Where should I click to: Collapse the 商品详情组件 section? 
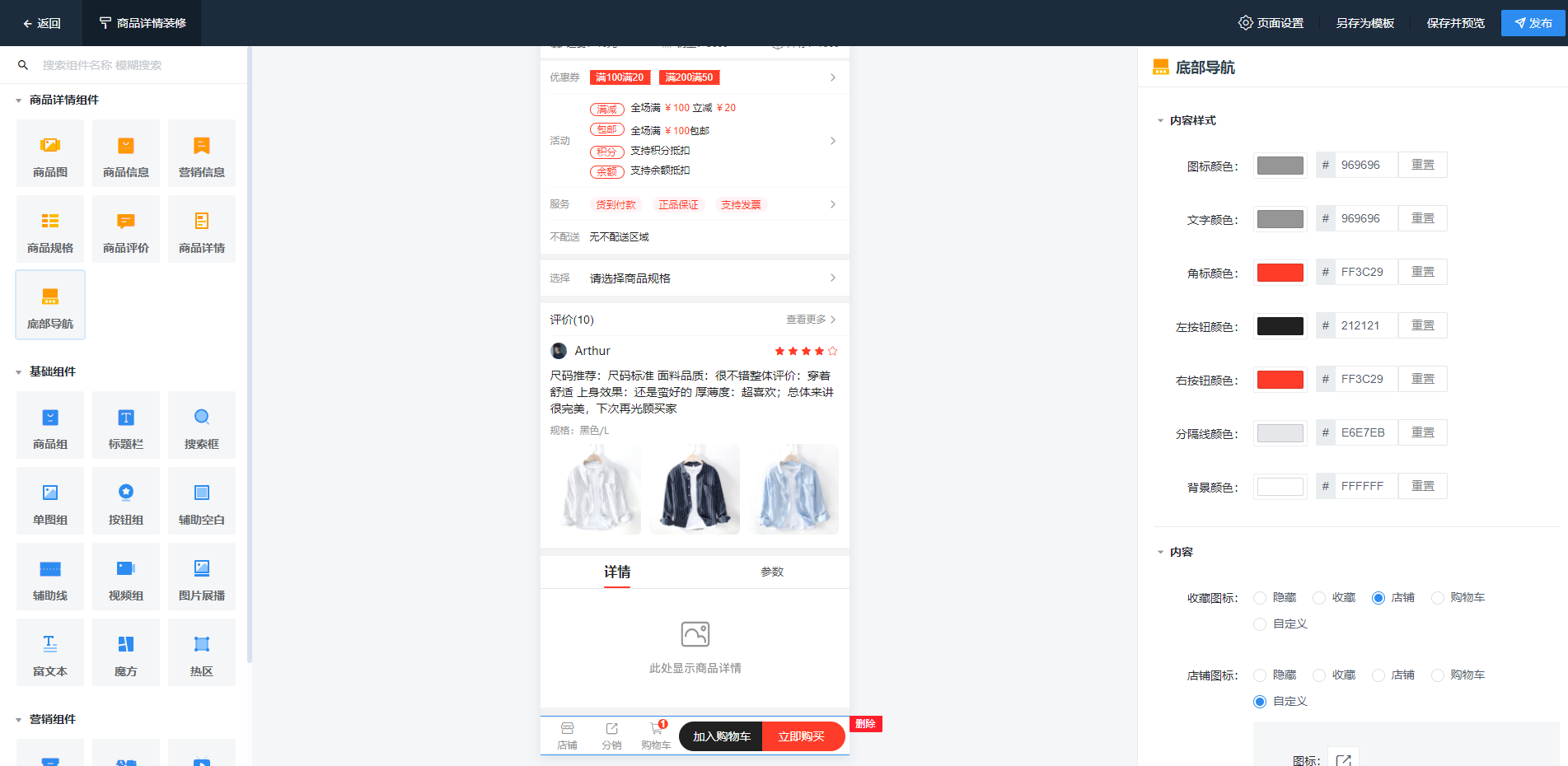tap(18, 100)
